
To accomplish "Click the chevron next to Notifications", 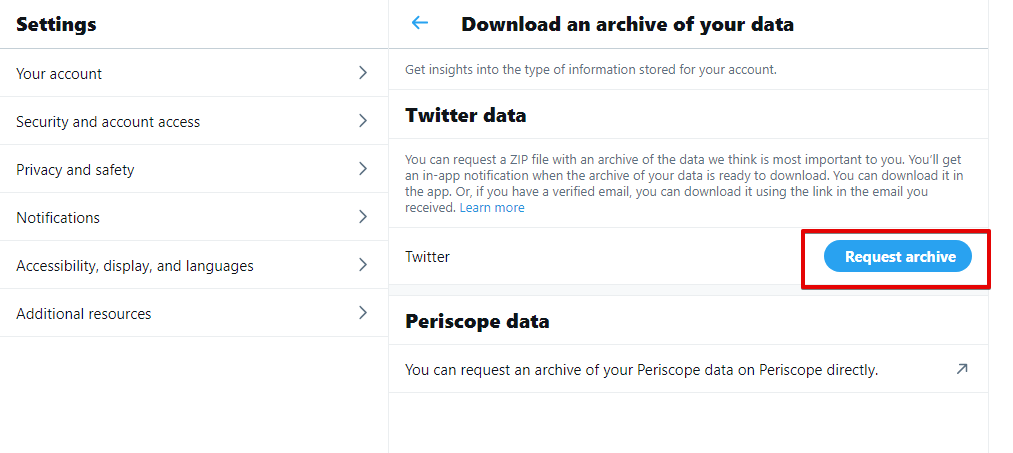I will [363, 217].
